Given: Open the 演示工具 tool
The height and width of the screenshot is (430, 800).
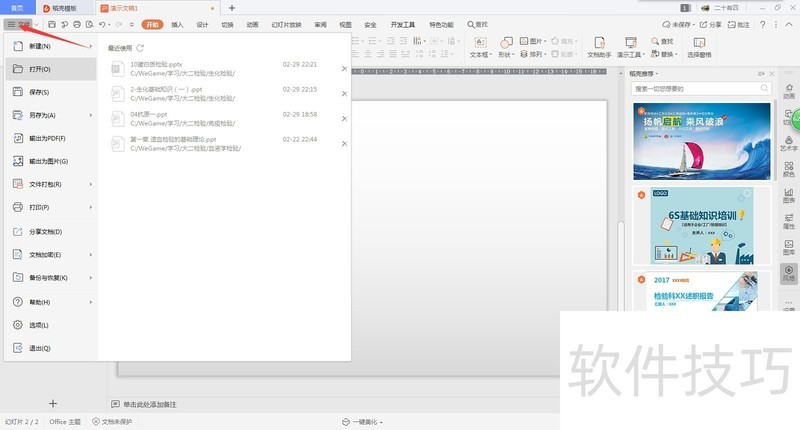Looking at the screenshot, I should click(631, 47).
